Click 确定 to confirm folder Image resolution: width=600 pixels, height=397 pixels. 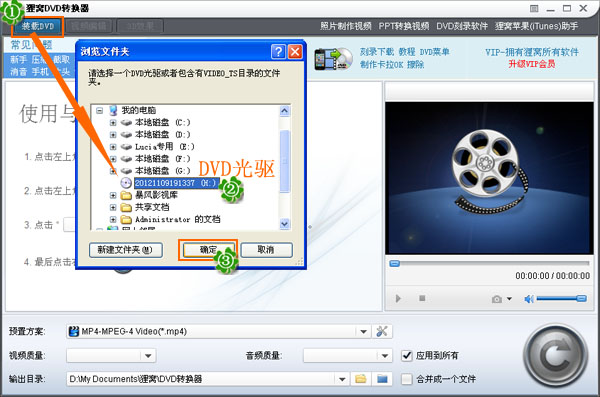(x=208, y=250)
